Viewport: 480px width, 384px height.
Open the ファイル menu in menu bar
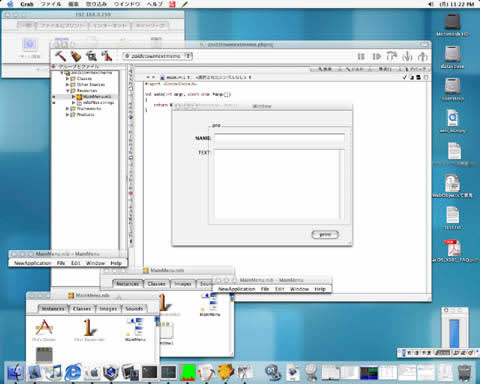coord(51,4)
